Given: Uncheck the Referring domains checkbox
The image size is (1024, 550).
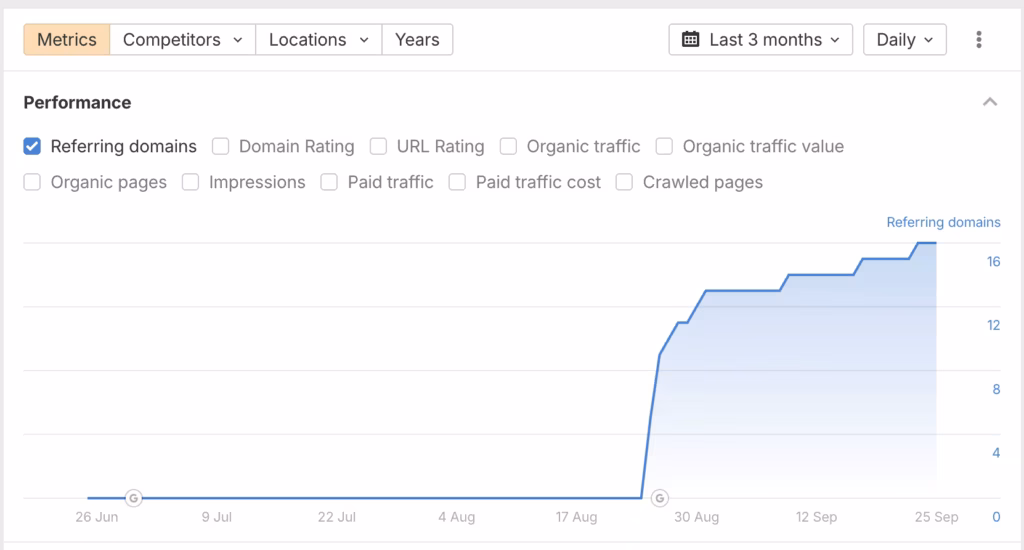Looking at the screenshot, I should (32, 146).
